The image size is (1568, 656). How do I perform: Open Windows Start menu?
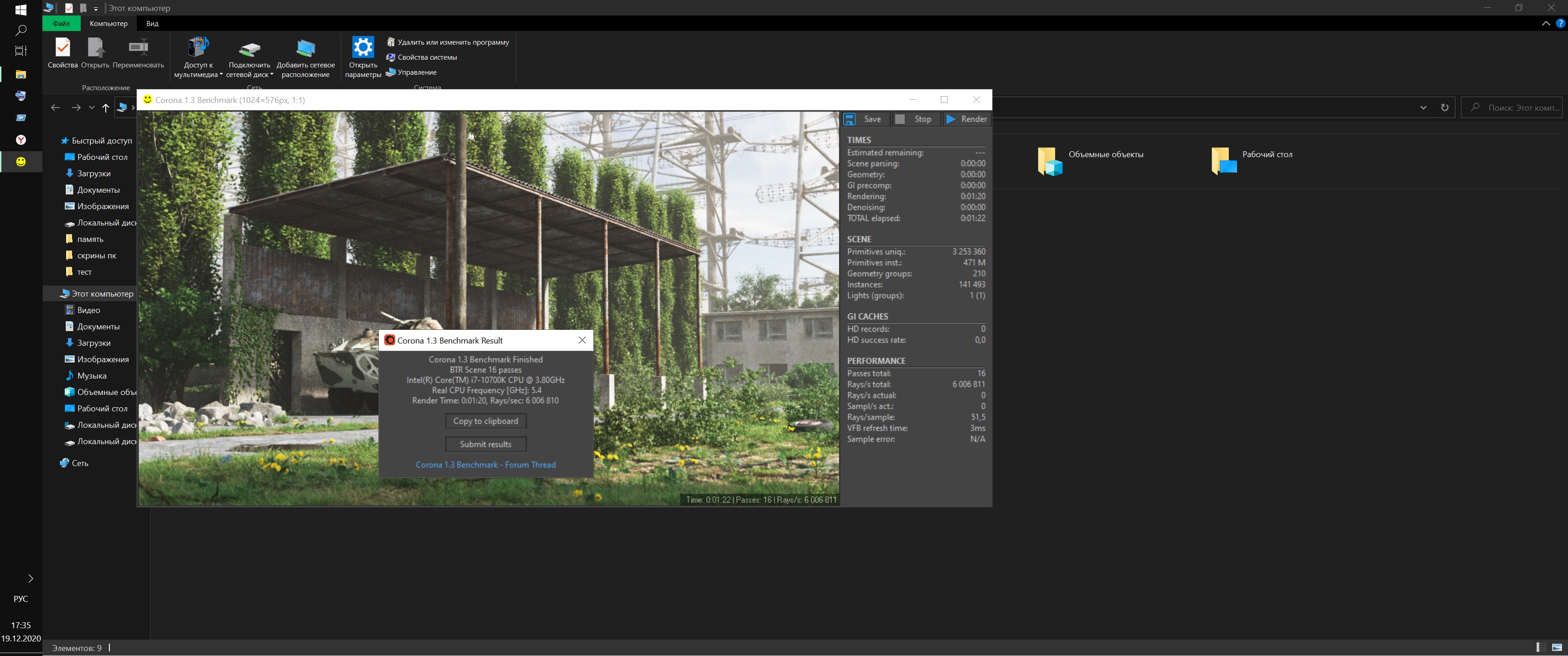pyautogui.click(x=21, y=10)
